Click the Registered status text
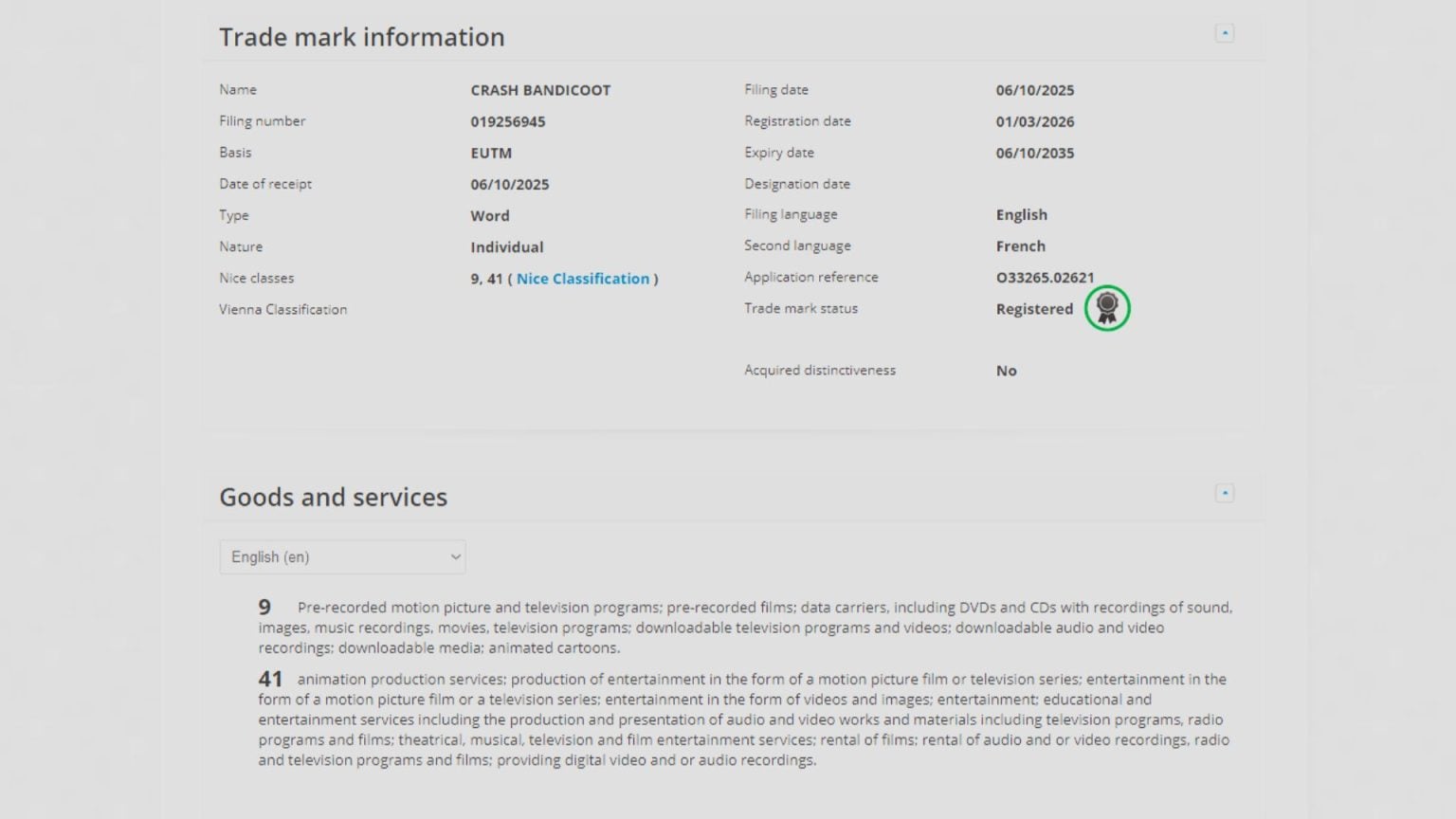1456x819 pixels. coord(1035,309)
